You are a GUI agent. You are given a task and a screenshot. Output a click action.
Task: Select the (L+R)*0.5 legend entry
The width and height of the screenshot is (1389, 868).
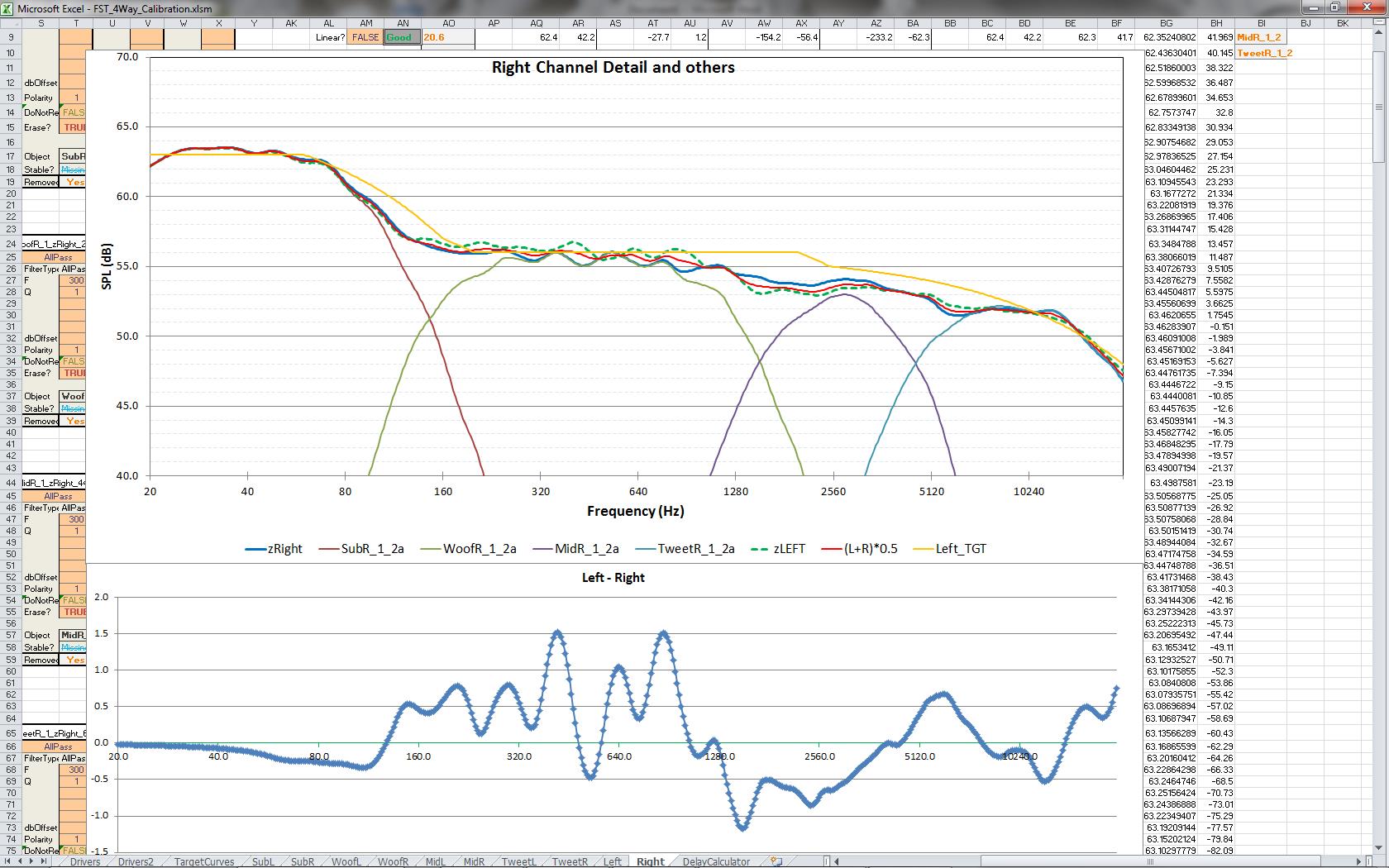click(858, 548)
